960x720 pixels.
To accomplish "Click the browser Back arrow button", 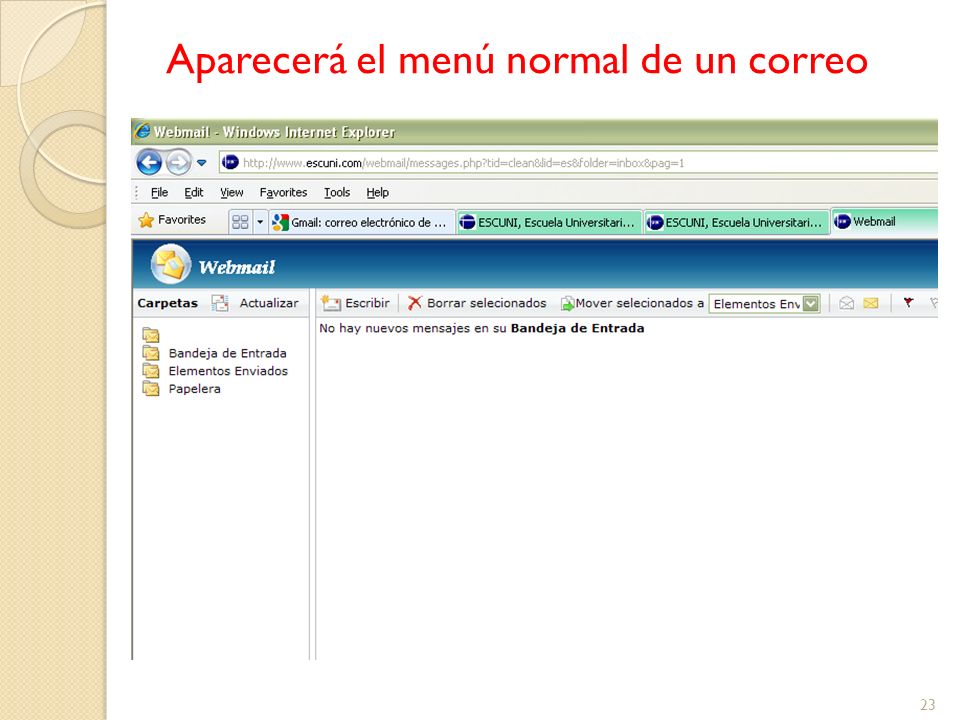I will tap(149, 163).
